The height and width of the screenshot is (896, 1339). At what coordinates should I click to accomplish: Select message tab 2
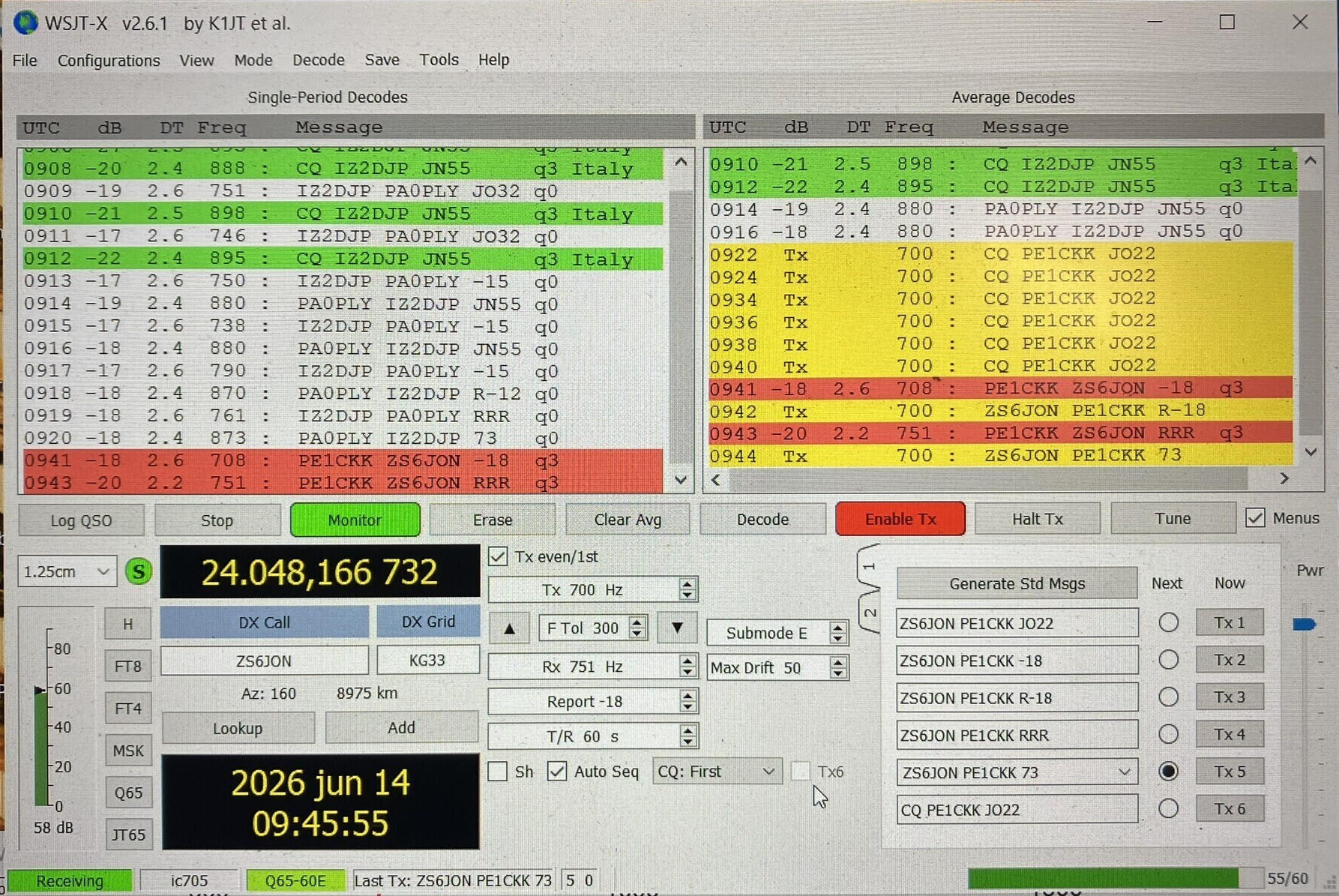point(869,613)
